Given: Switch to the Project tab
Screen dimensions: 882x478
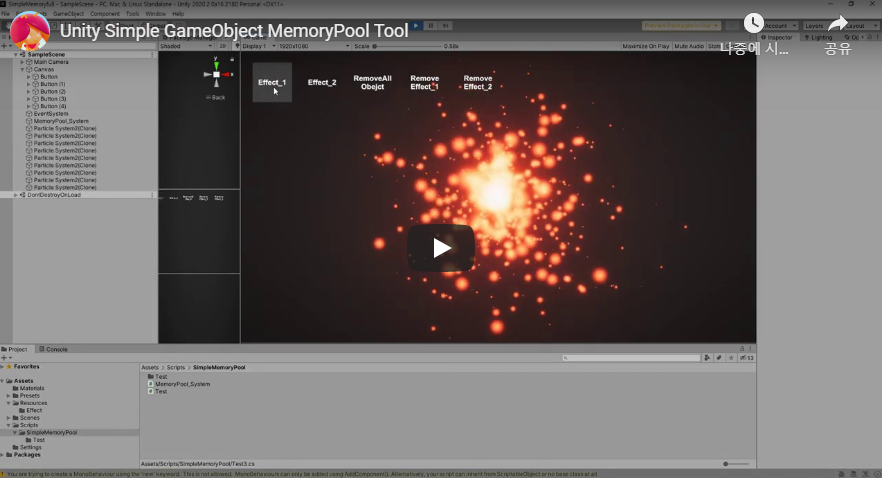Looking at the screenshot, I should point(15,349).
